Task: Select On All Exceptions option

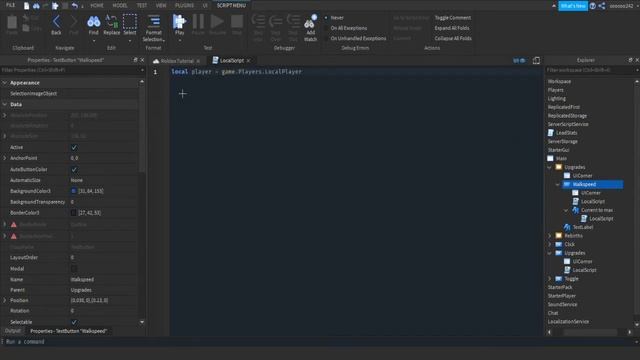Action: pyautogui.click(x=346, y=28)
